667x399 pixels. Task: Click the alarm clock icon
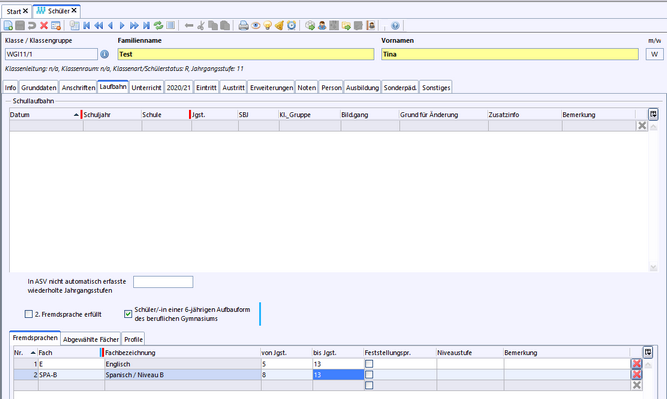click(x=291, y=26)
